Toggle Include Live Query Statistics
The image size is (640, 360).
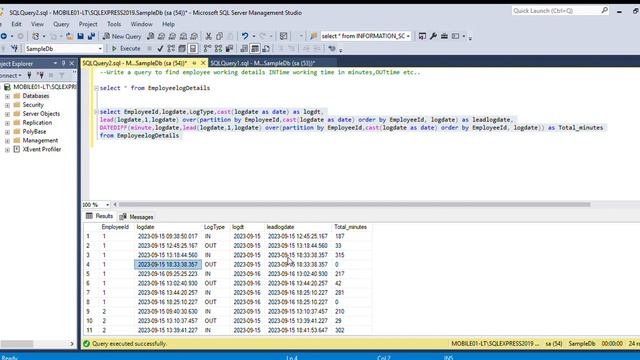coord(218,49)
